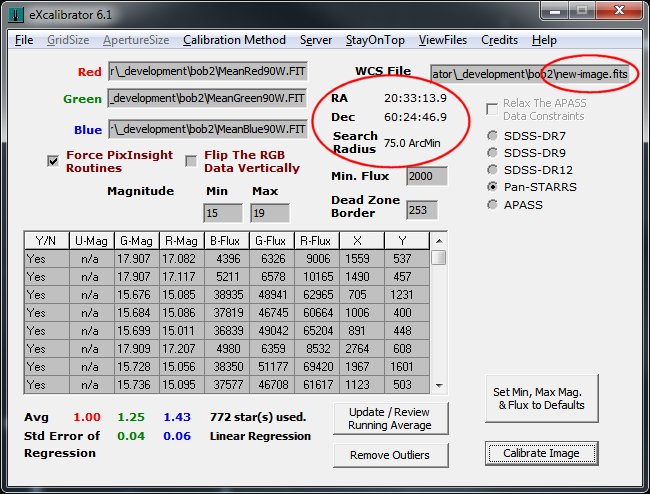
Task: Select the APASS radio button
Action: pyautogui.click(x=492, y=205)
